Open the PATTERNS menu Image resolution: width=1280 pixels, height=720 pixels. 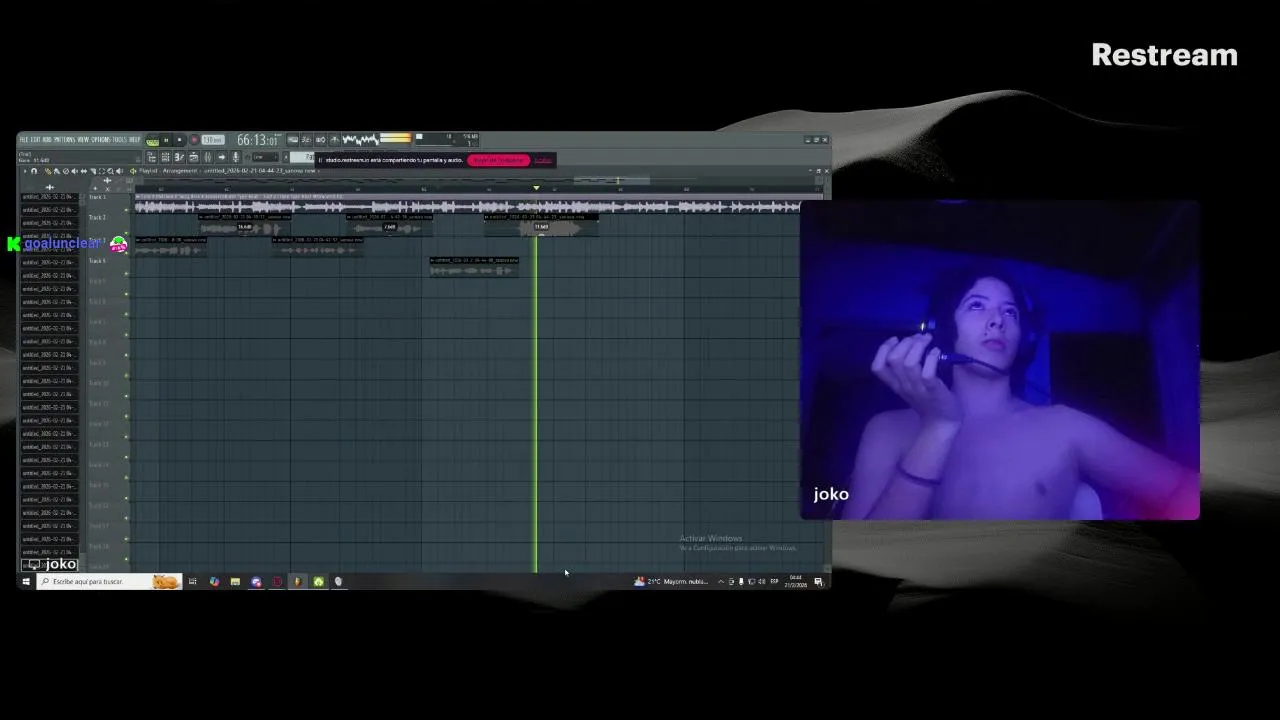click(x=64, y=140)
